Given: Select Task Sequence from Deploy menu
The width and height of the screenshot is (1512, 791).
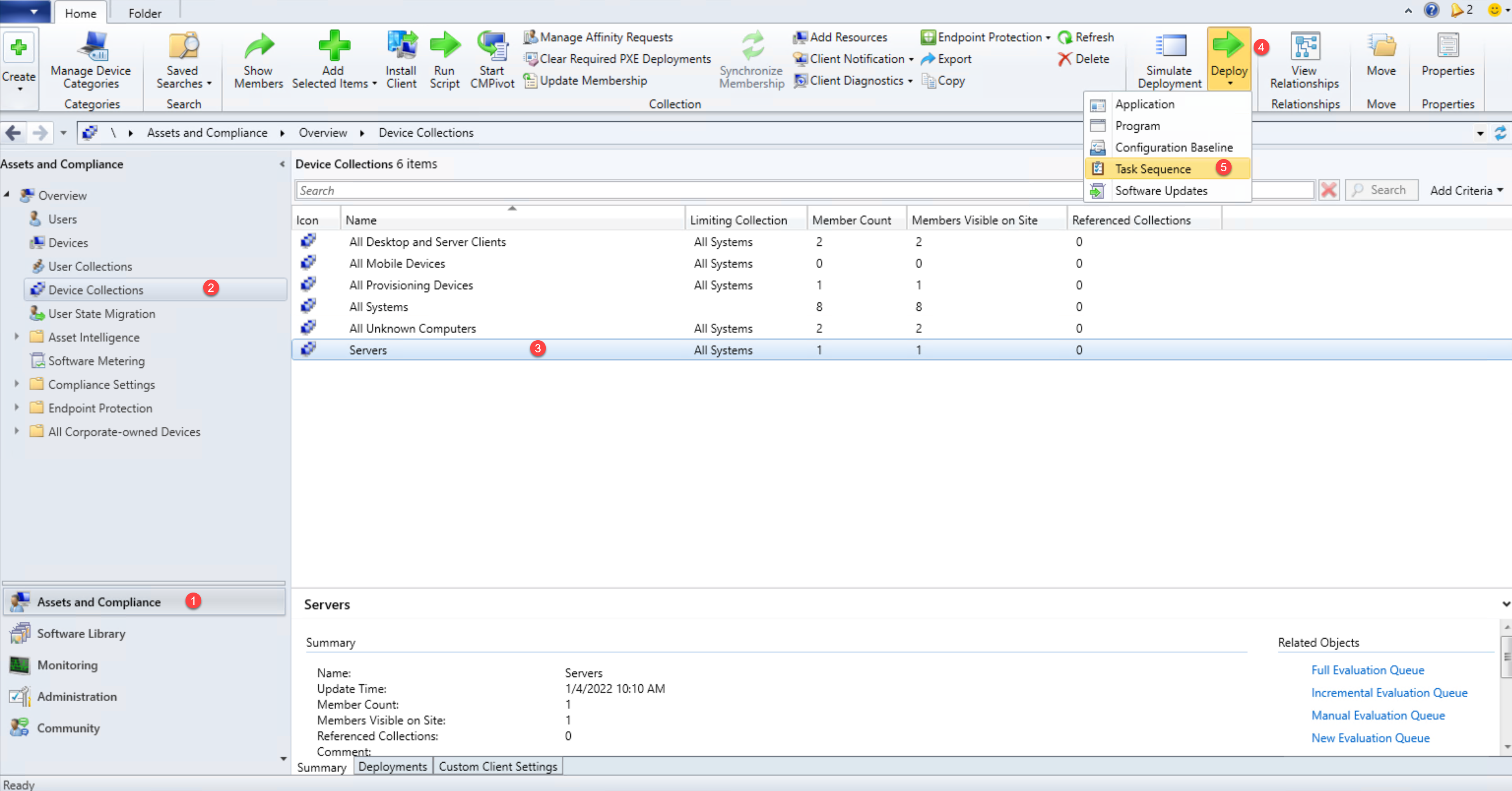Looking at the screenshot, I should (1152, 169).
